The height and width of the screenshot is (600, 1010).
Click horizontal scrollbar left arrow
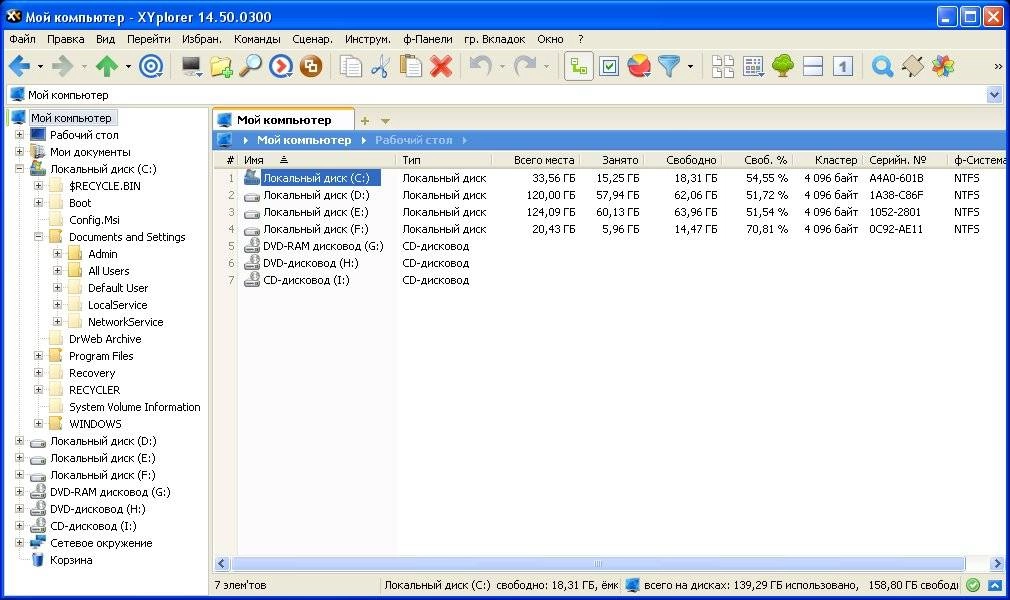222,563
